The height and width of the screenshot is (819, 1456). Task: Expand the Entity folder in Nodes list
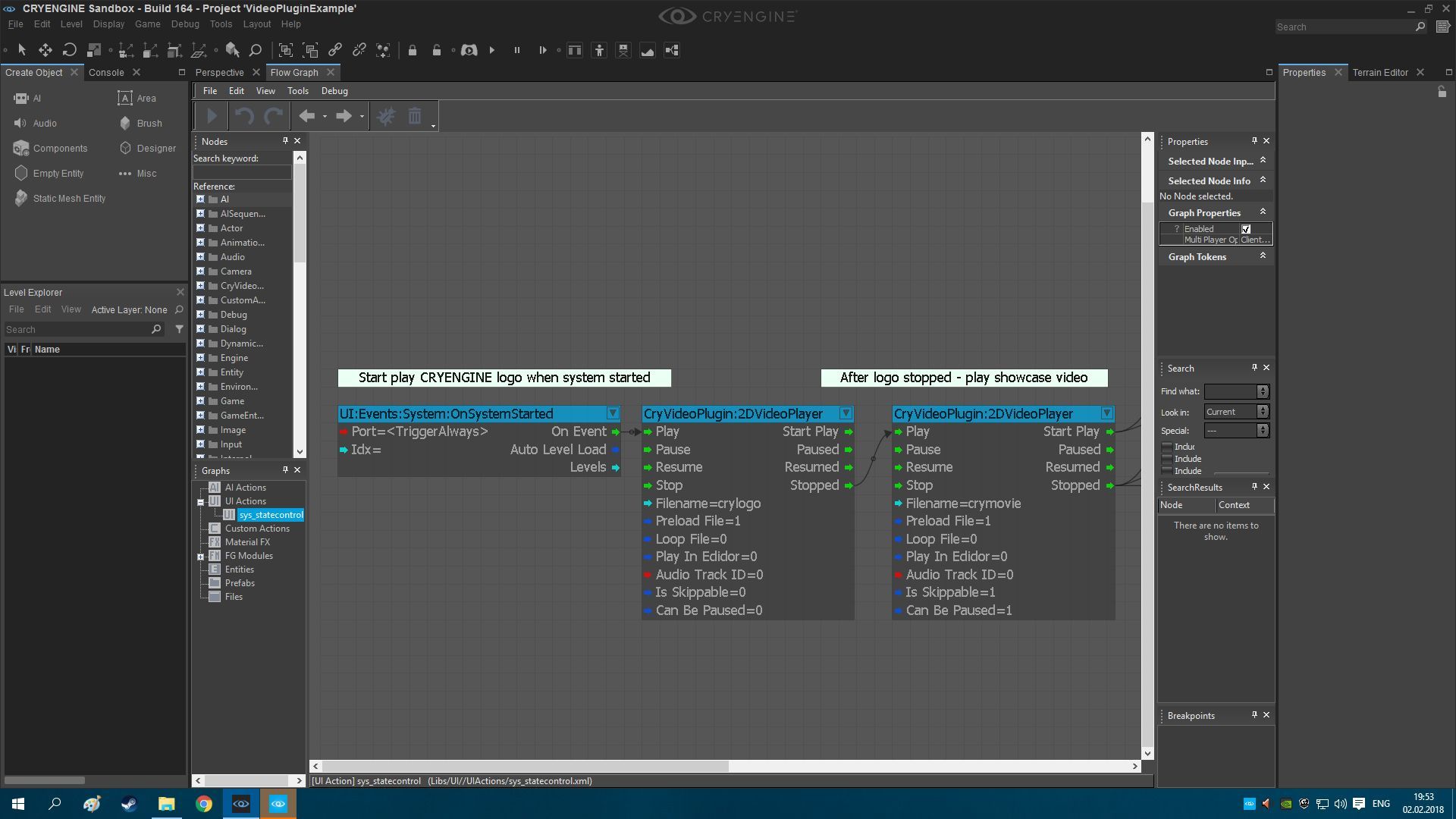click(x=200, y=372)
